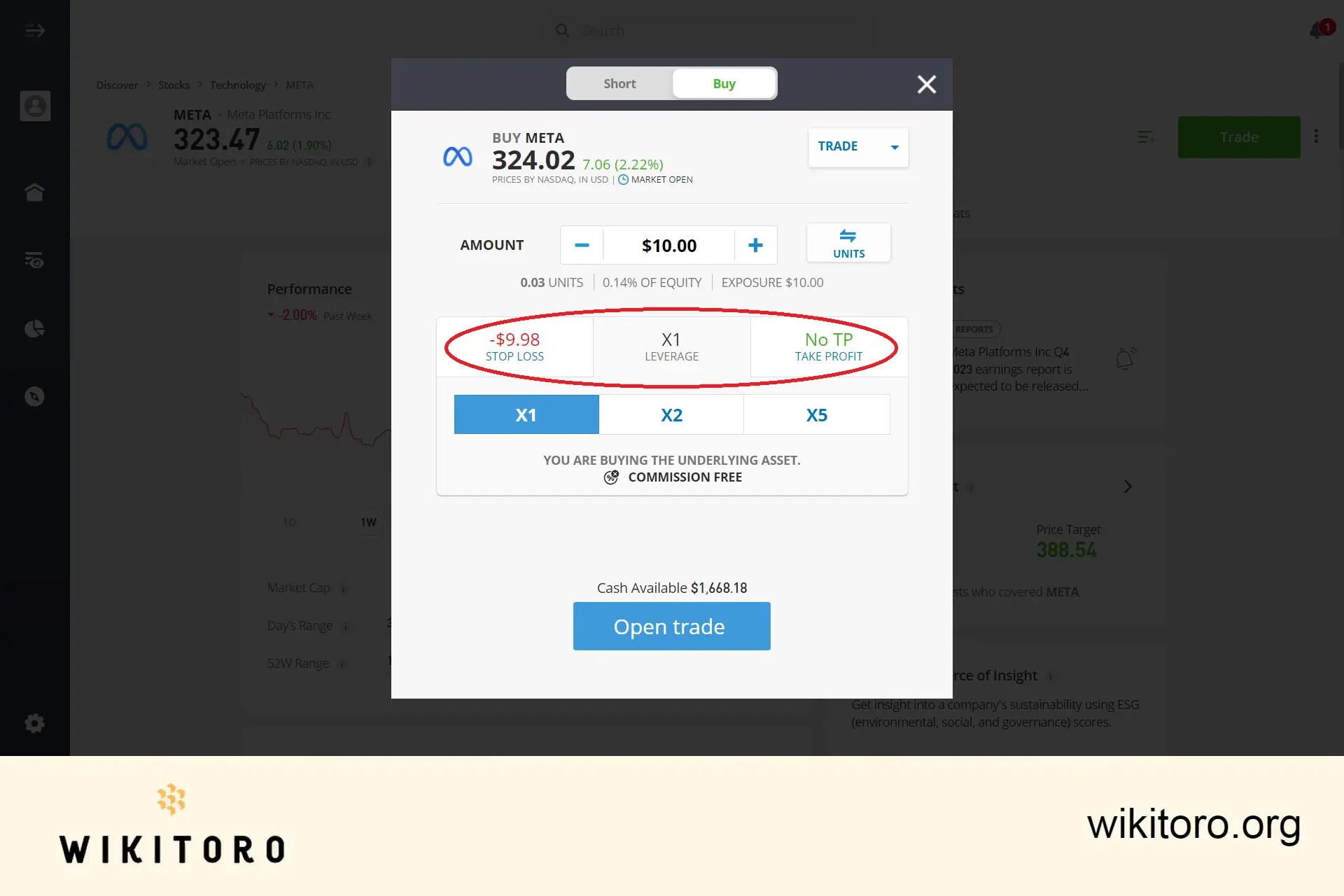
Task: Click the portfolio pie chart sidebar icon
Action: coord(35,328)
